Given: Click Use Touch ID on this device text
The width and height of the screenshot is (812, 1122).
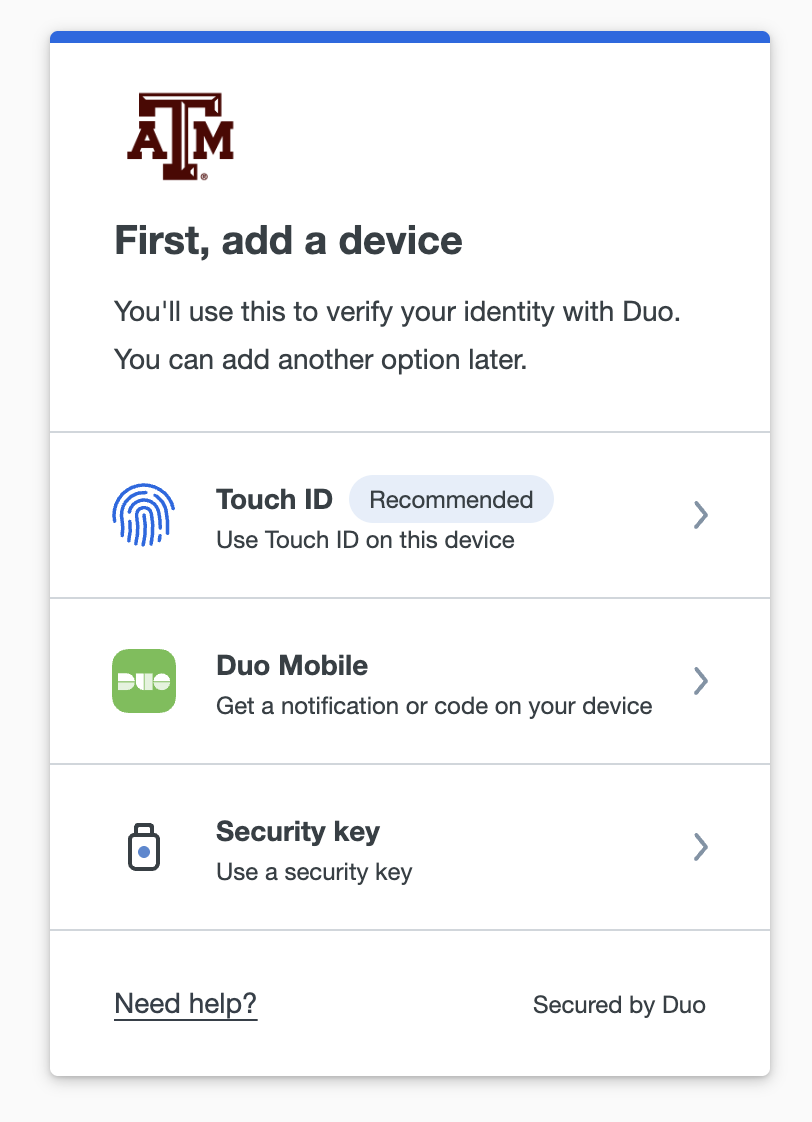Looking at the screenshot, I should (x=364, y=539).
